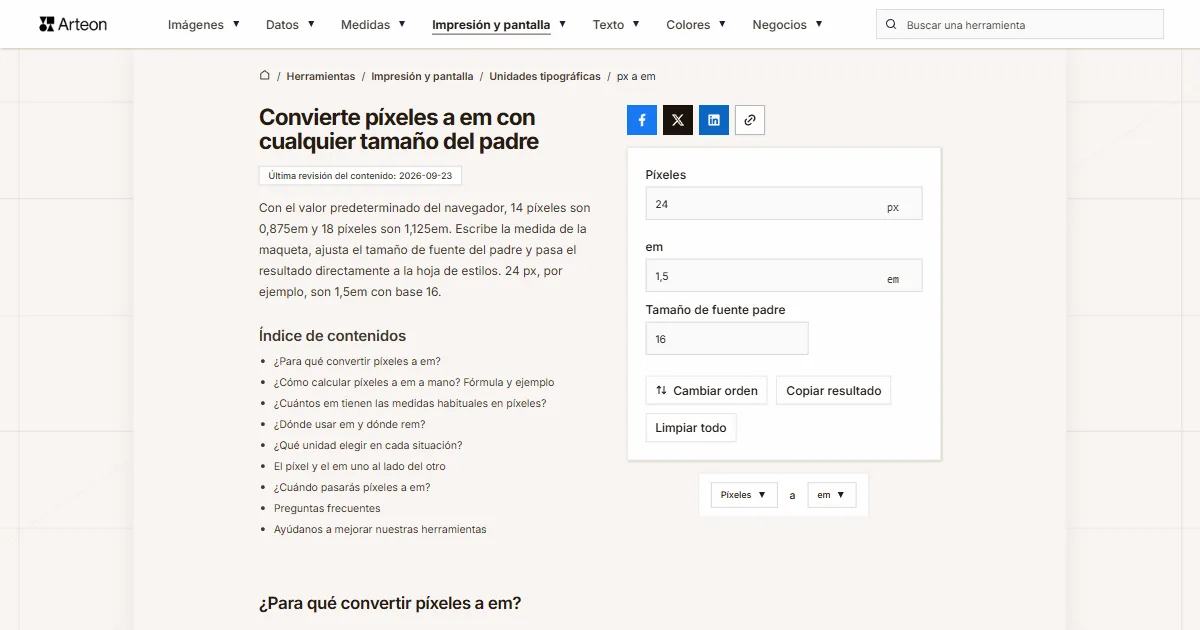Expand the Negocios menu
Image resolution: width=1200 pixels, height=630 pixels.
(x=788, y=25)
